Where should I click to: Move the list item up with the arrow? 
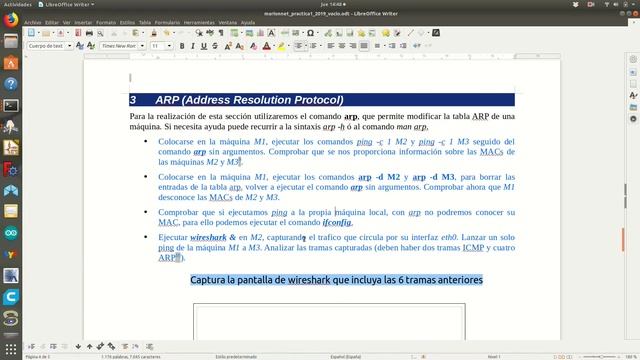tap(89, 347)
